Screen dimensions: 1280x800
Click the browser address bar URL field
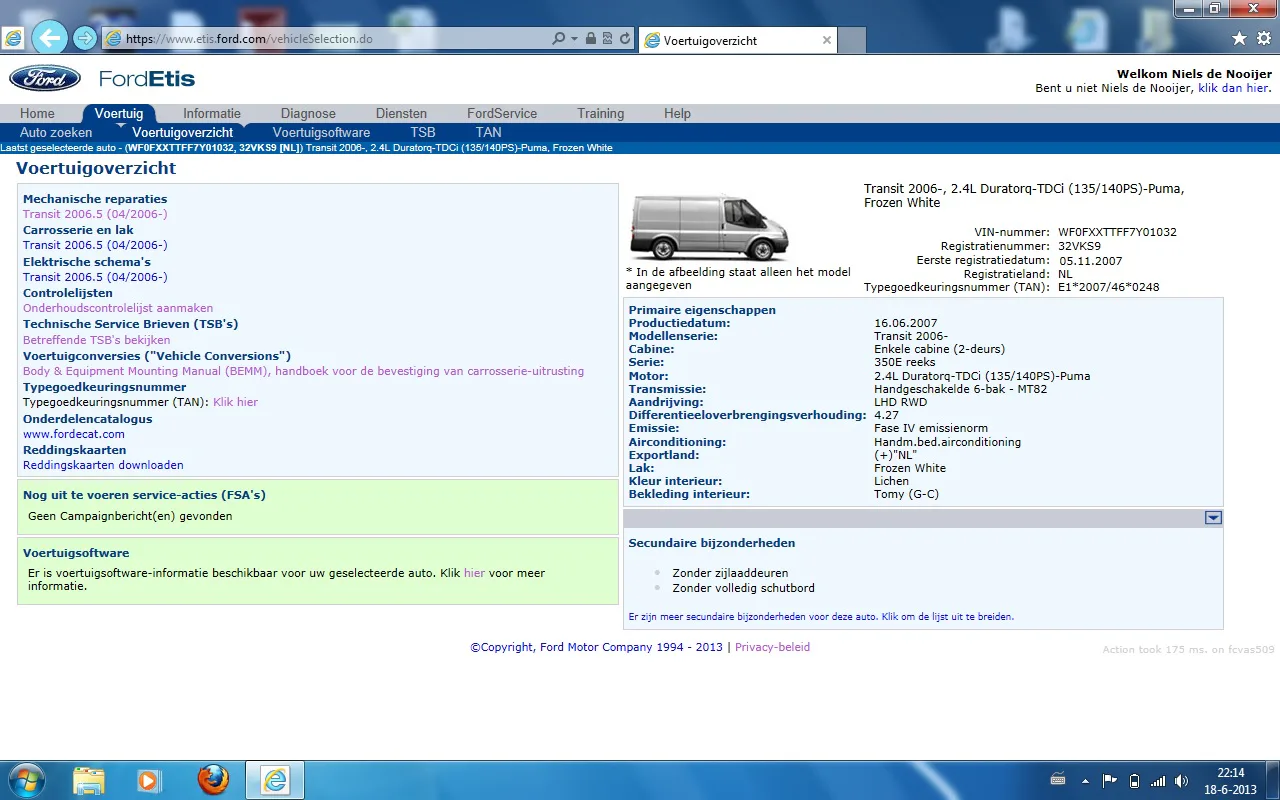330,39
